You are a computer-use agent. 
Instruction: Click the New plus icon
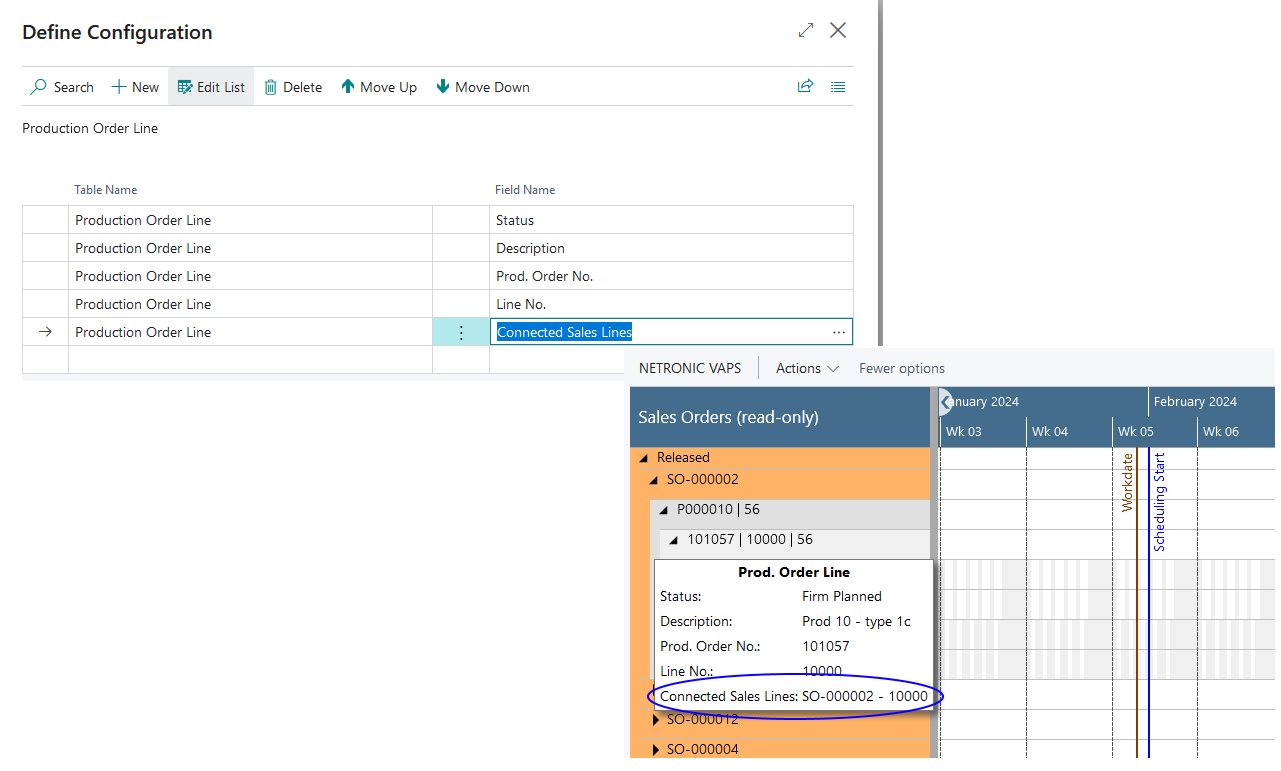tap(117, 87)
